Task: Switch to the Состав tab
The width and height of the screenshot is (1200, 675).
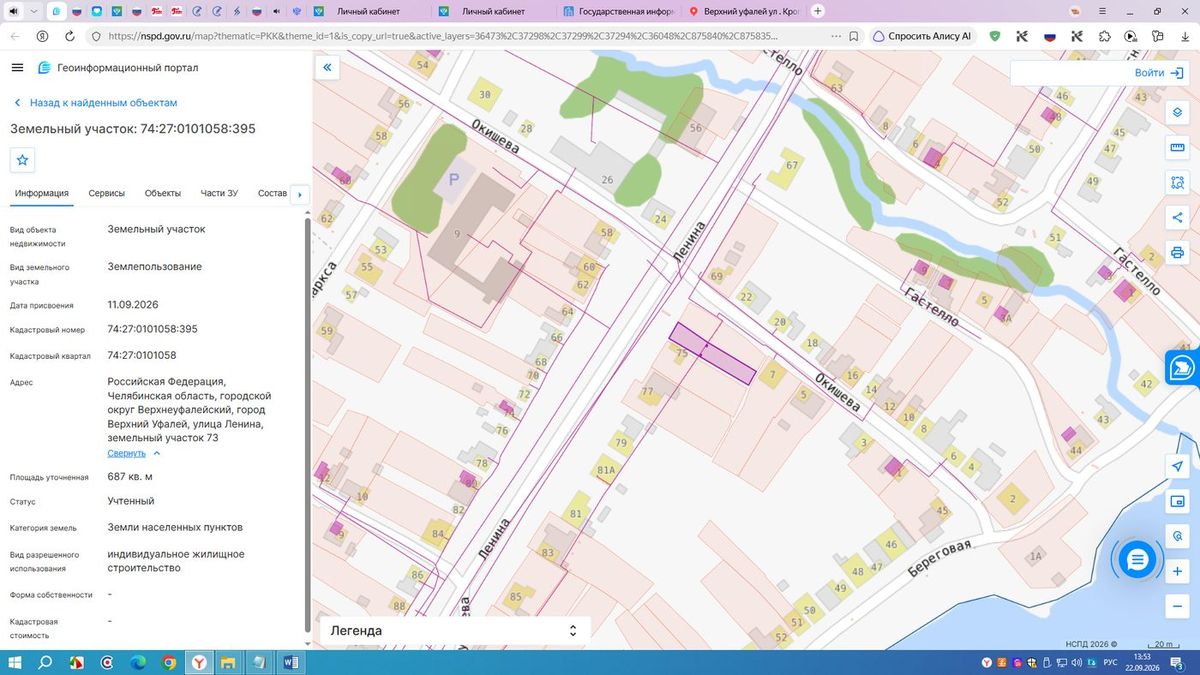Action: (x=272, y=193)
